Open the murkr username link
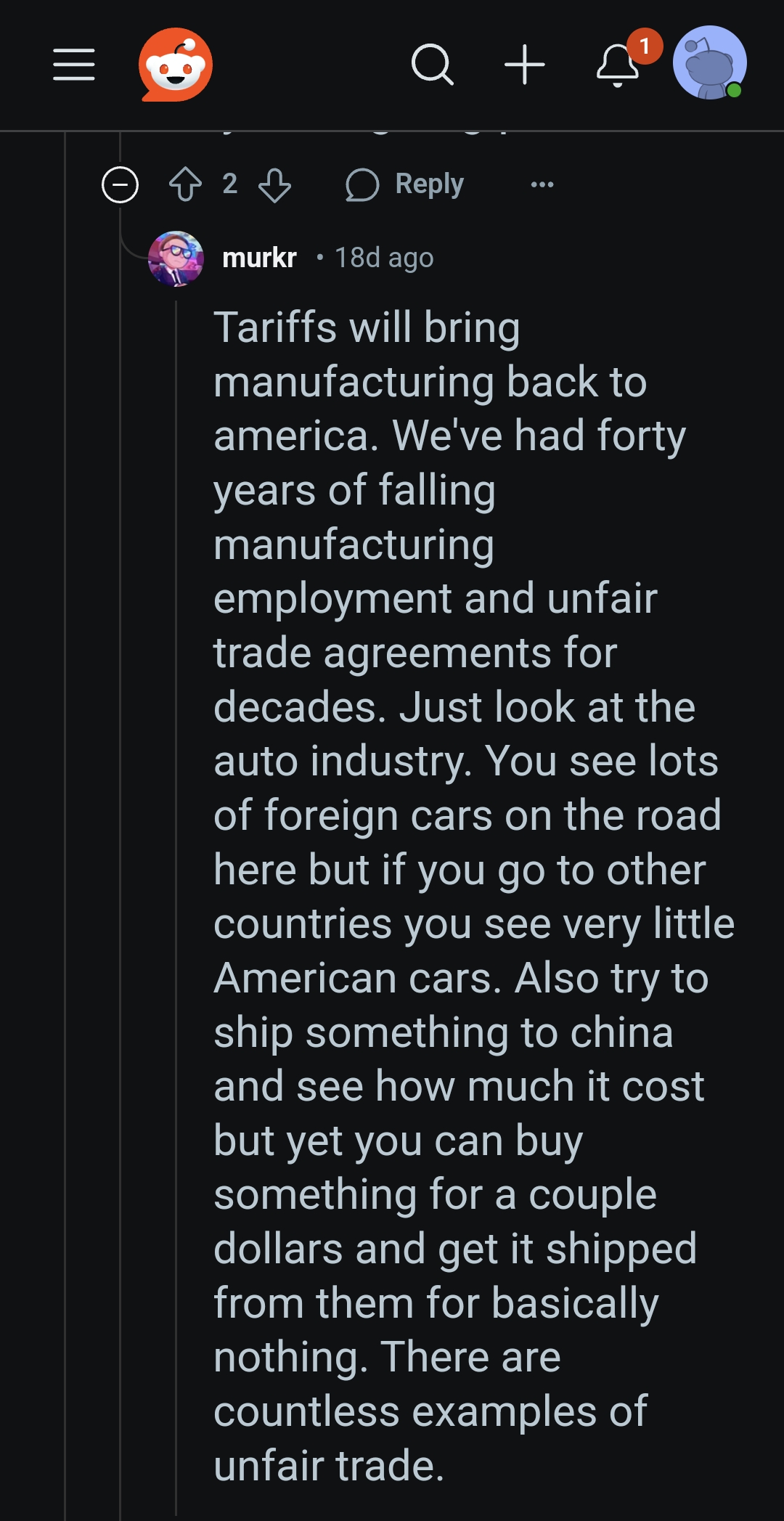The width and height of the screenshot is (784, 1521). 259,258
